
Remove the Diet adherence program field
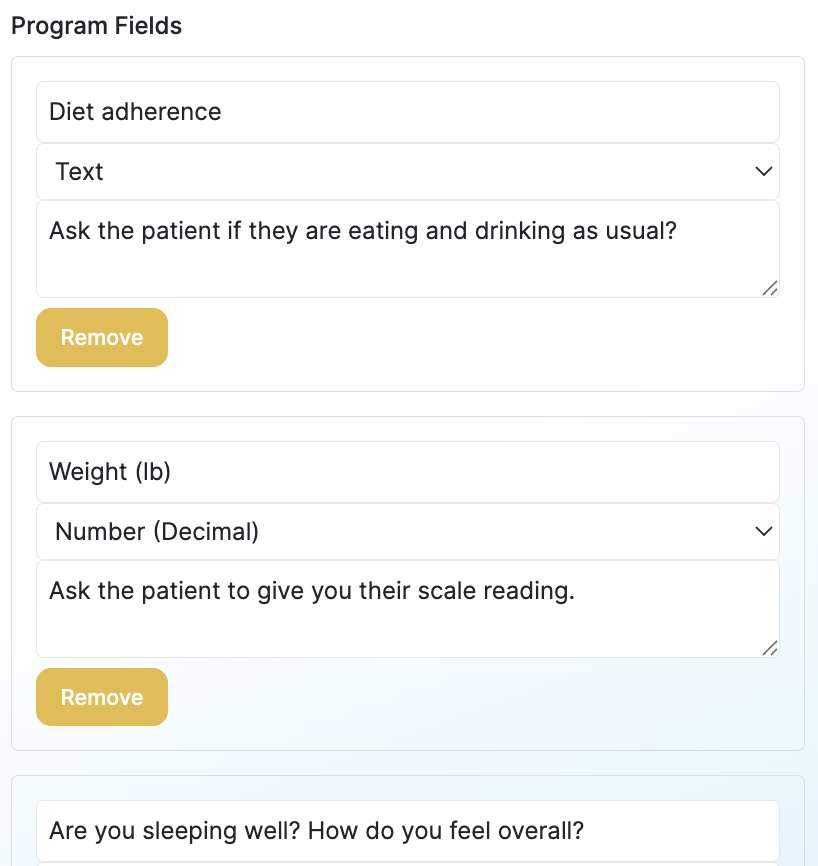pyautogui.click(x=102, y=338)
